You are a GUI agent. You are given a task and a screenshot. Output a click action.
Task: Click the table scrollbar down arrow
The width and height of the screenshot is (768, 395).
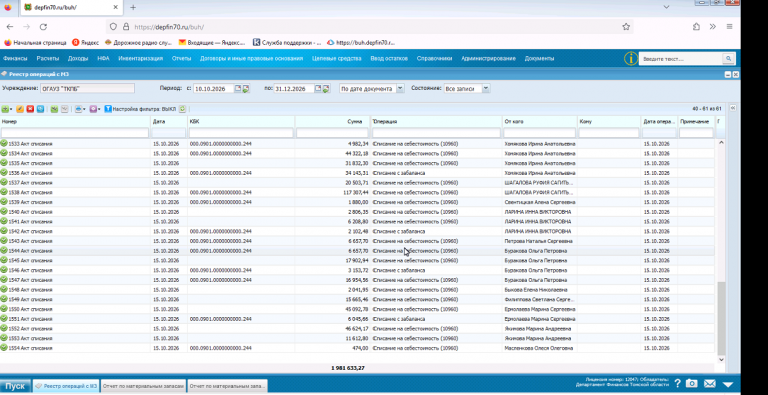pos(721,360)
